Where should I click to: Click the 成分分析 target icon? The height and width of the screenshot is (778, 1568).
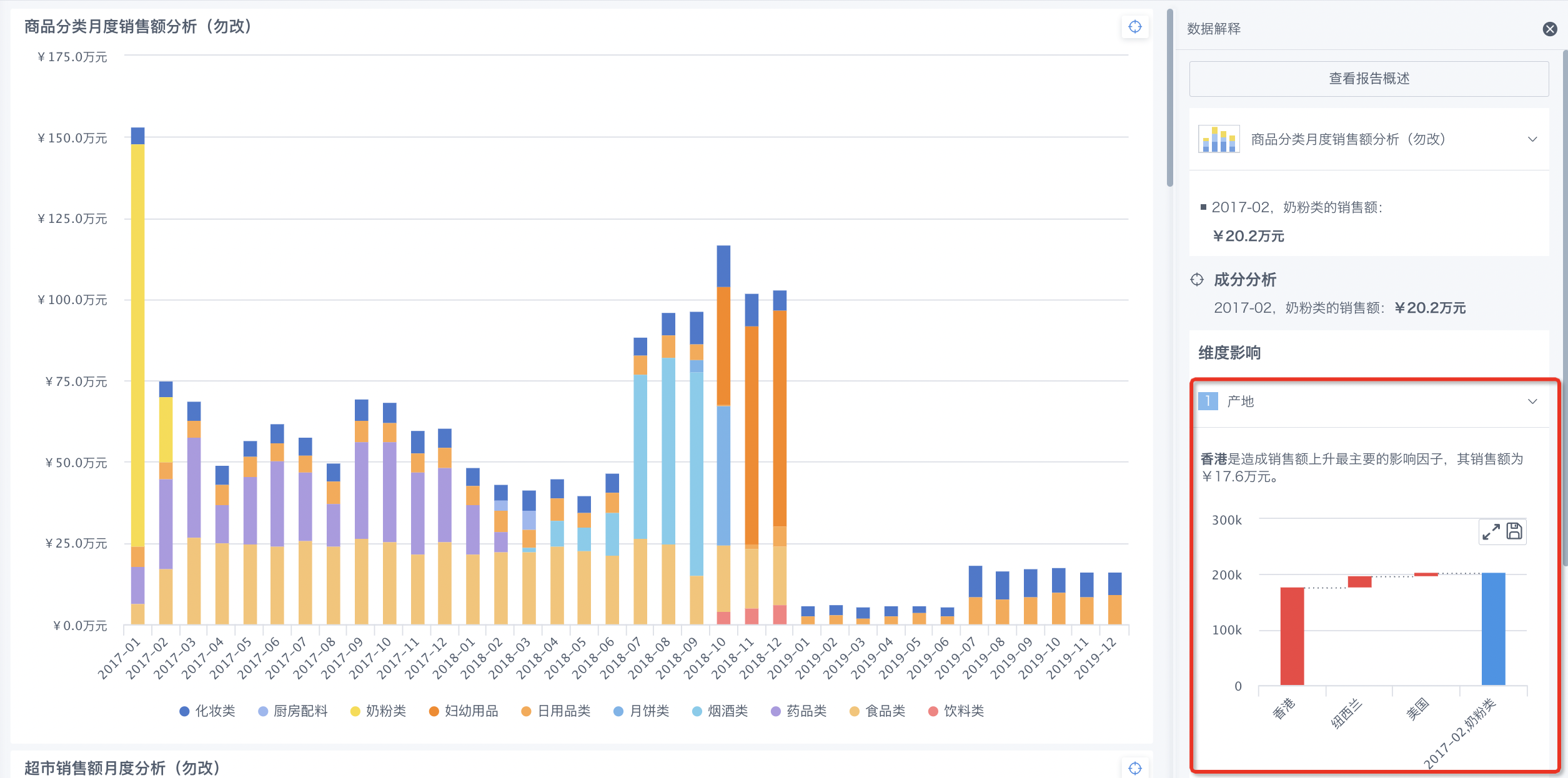[1196, 280]
